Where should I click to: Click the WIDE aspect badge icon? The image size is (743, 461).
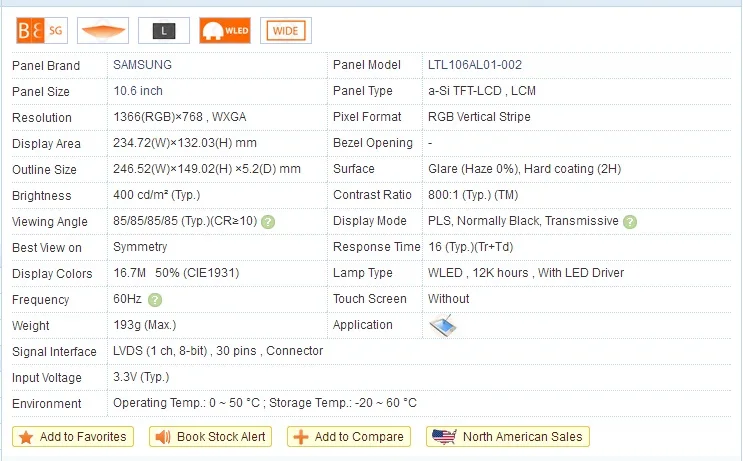point(286,31)
